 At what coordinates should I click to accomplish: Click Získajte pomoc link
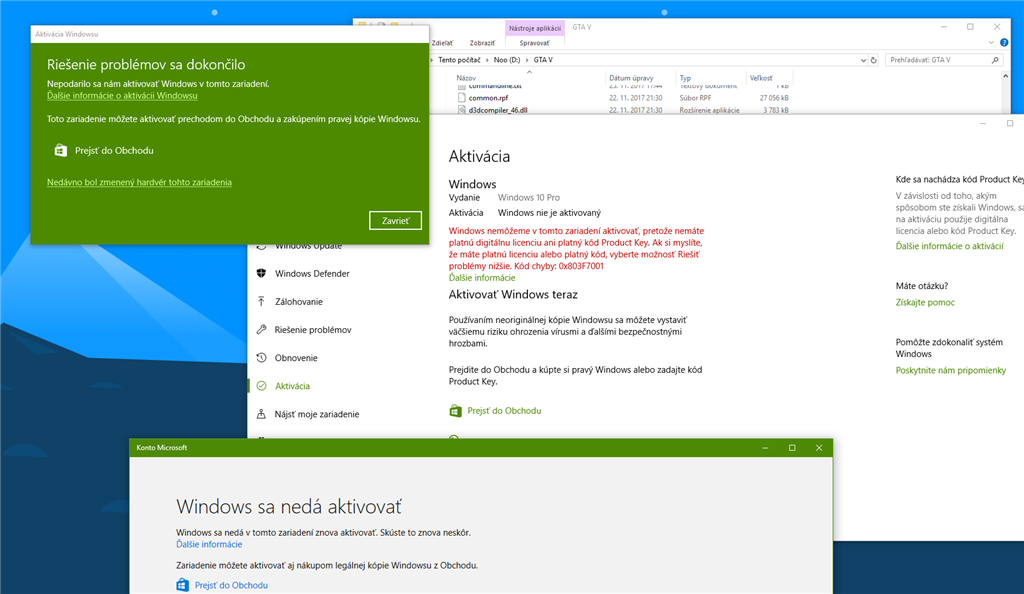(925, 302)
